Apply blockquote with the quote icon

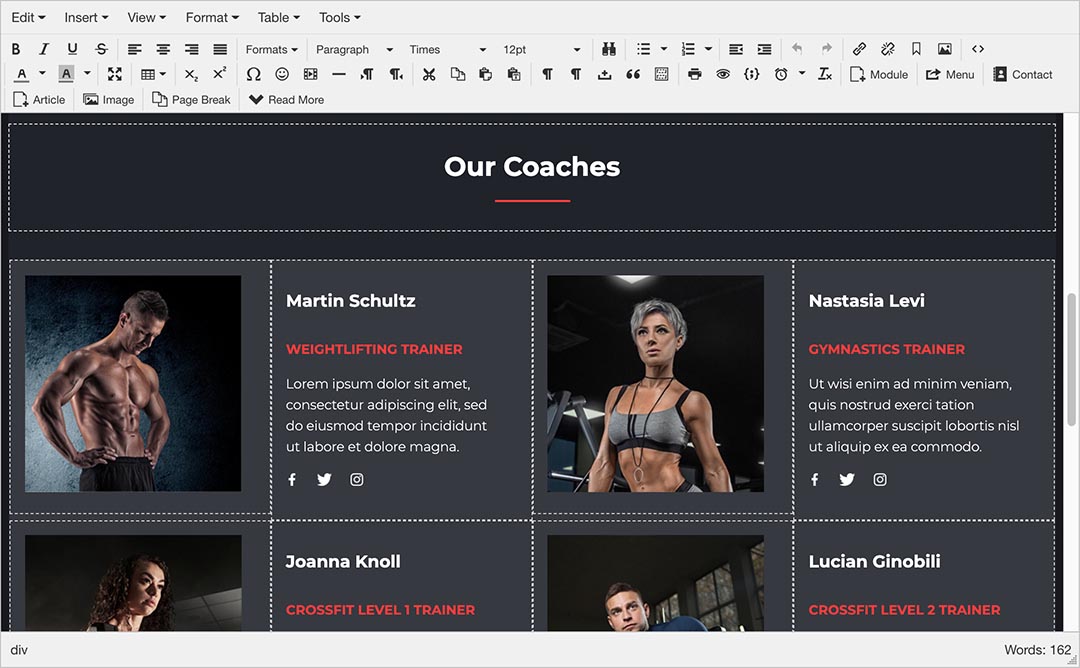633,74
